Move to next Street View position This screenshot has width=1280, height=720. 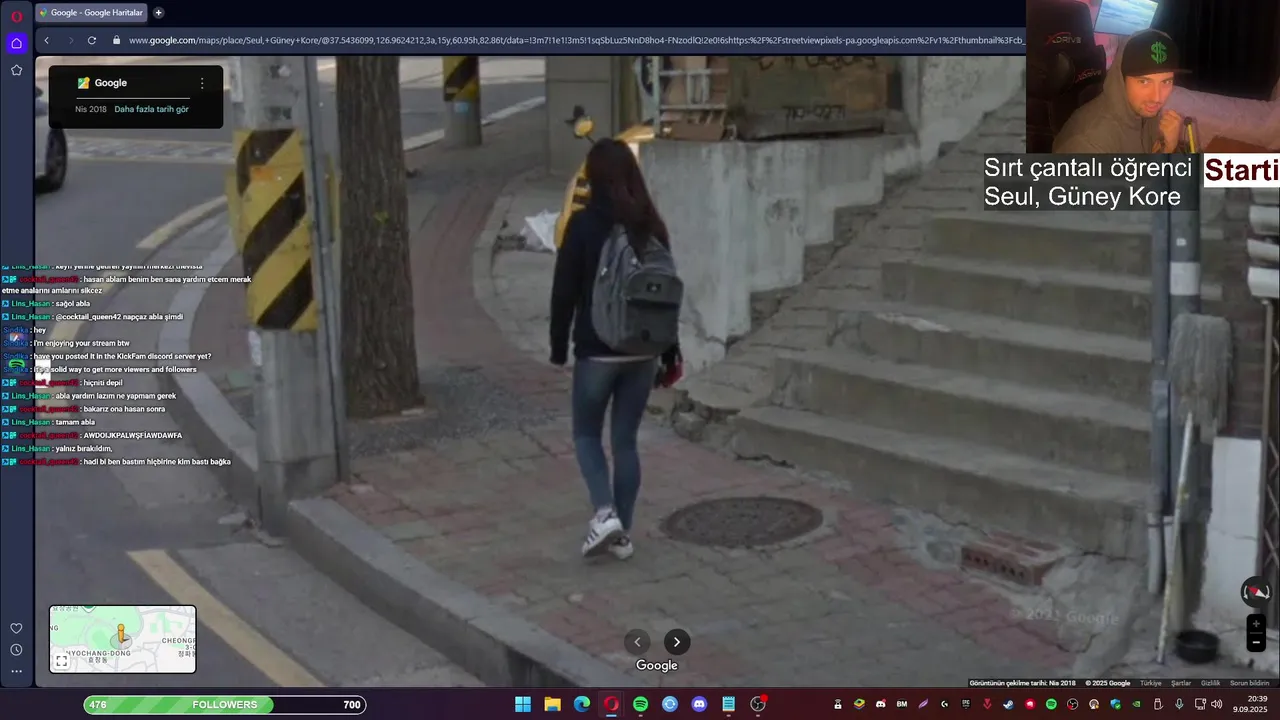[677, 642]
